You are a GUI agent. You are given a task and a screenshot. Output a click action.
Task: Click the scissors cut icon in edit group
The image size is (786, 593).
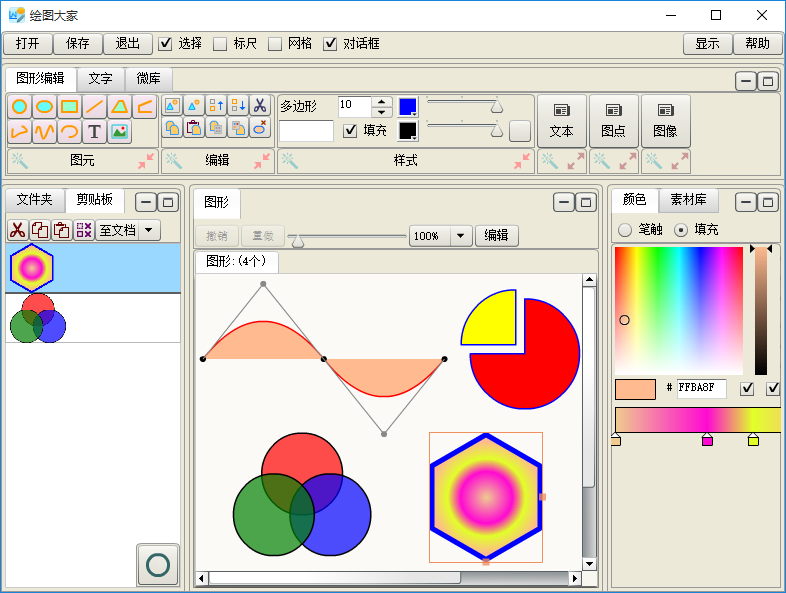pos(260,105)
